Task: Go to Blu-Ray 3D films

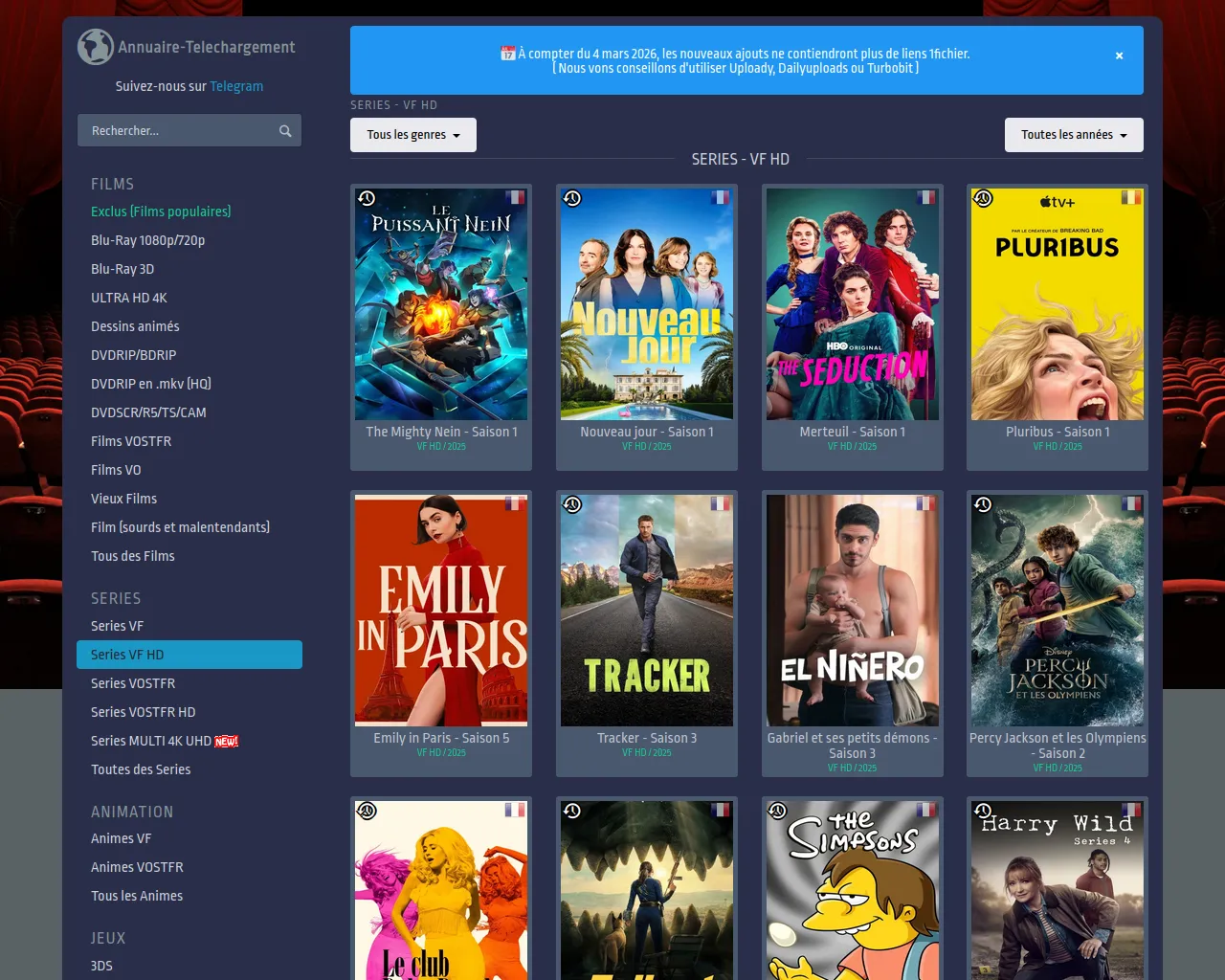Action: pyautogui.click(x=122, y=269)
